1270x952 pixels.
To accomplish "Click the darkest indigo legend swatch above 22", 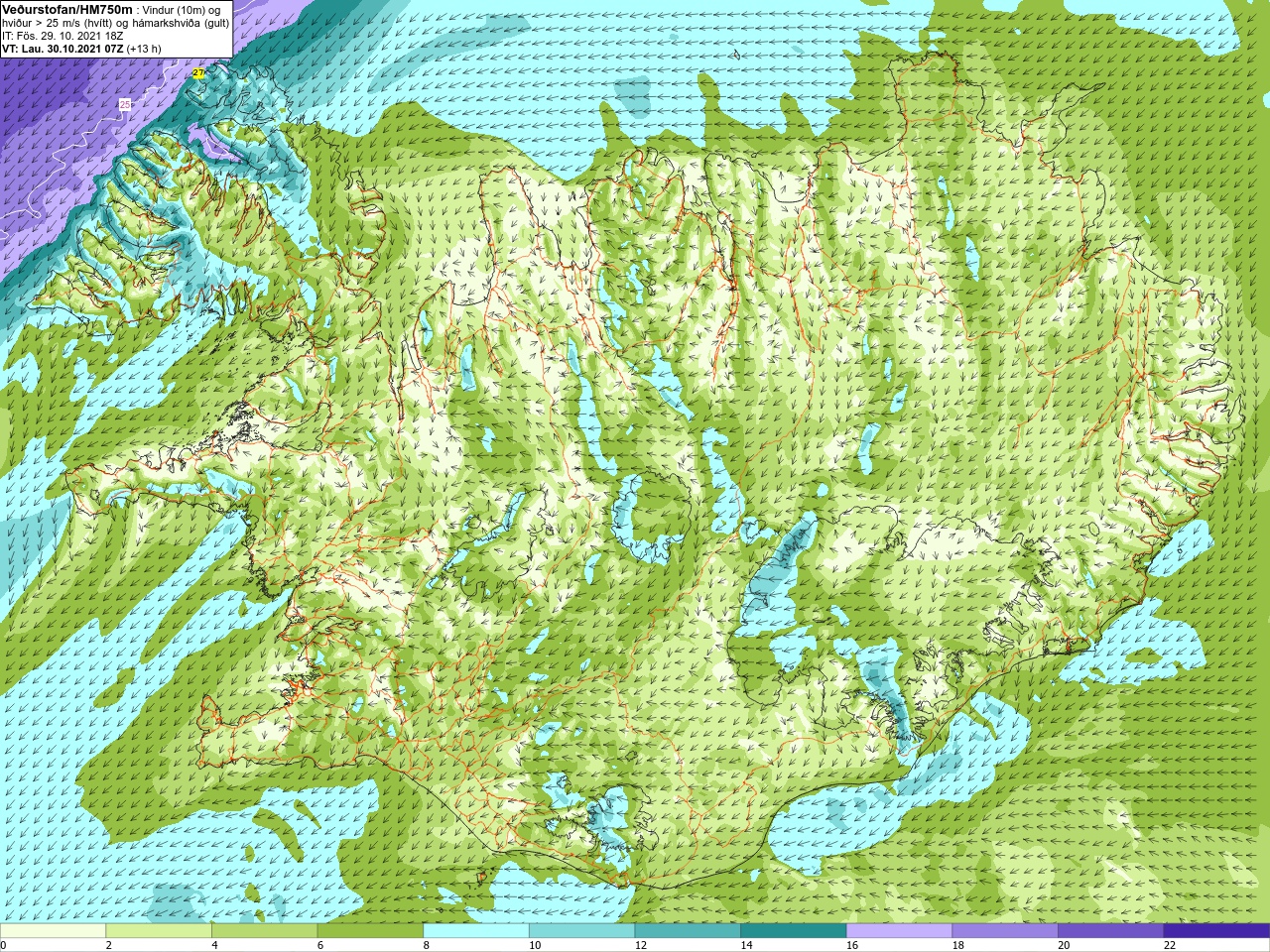I will point(1217,931).
